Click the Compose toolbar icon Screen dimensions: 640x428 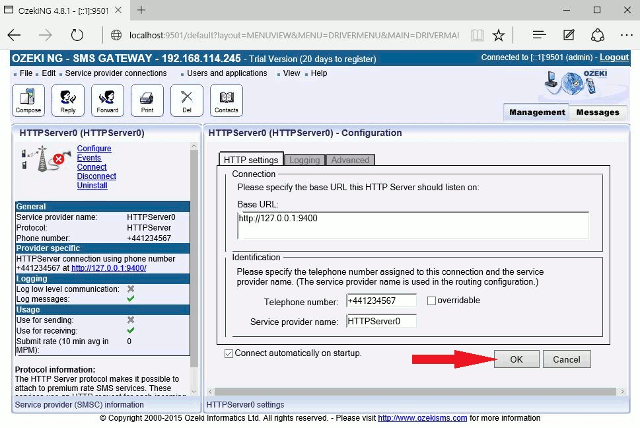pyautogui.click(x=27, y=101)
